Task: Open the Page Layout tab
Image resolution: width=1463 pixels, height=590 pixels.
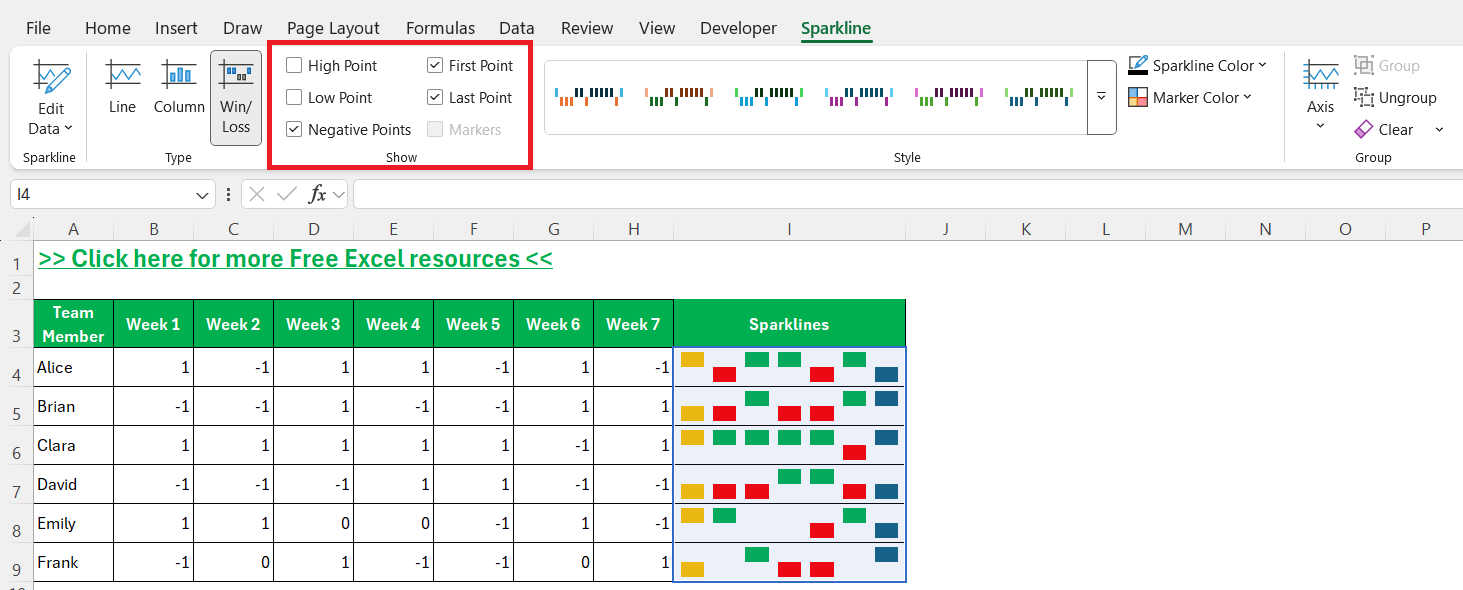Action: click(333, 28)
